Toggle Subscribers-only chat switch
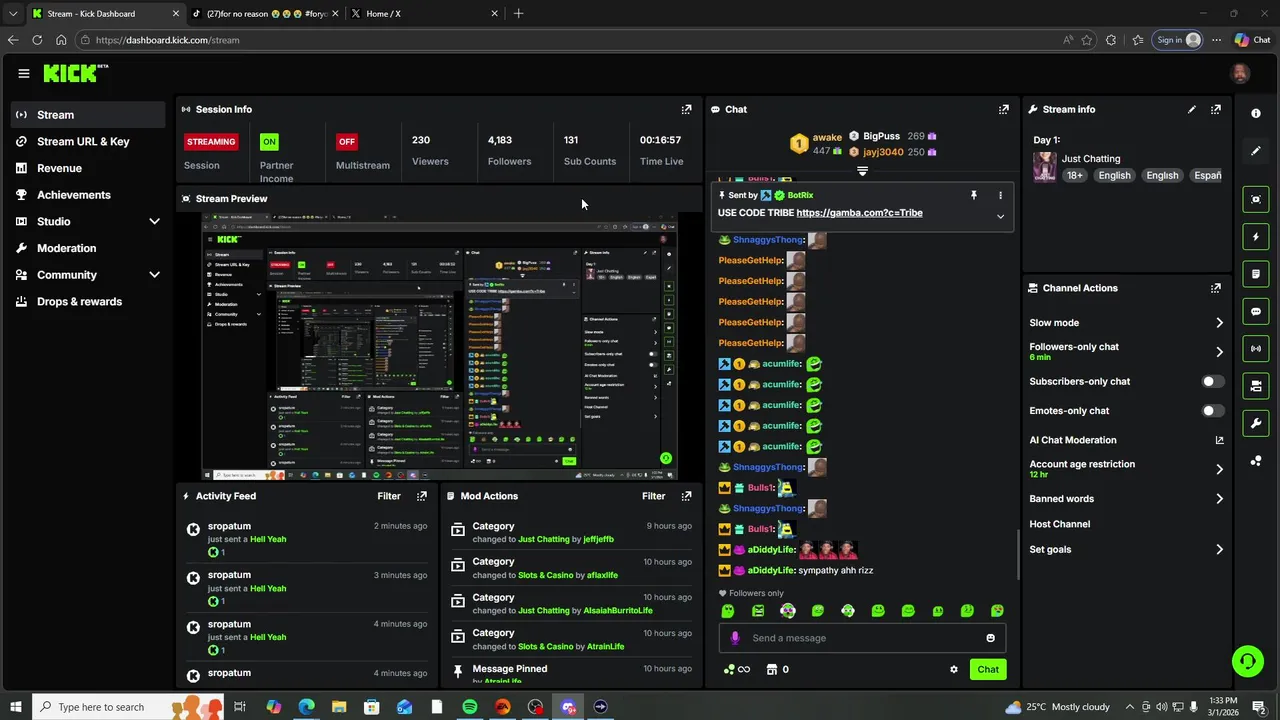The height and width of the screenshot is (720, 1280). [1212, 381]
